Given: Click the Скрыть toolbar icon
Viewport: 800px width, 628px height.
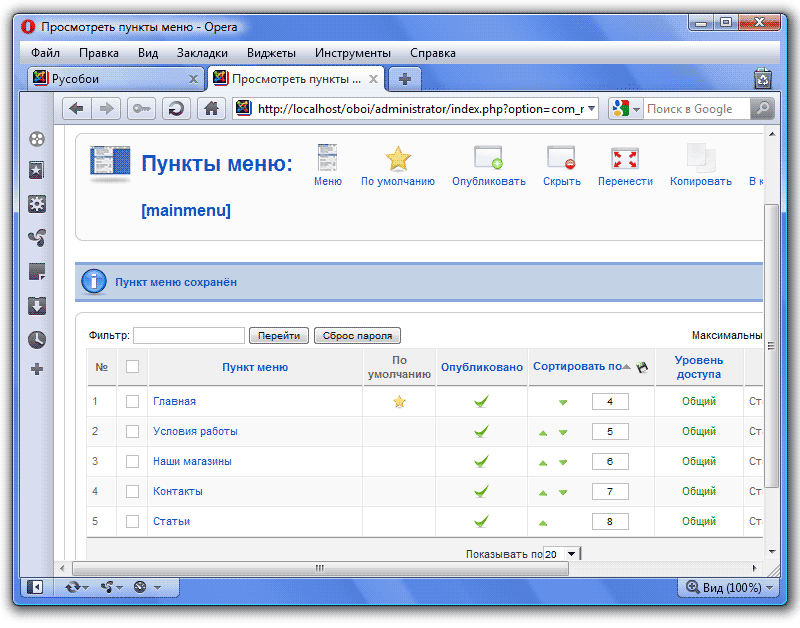Looking at the screenshot, I should (x=561, y=158).
